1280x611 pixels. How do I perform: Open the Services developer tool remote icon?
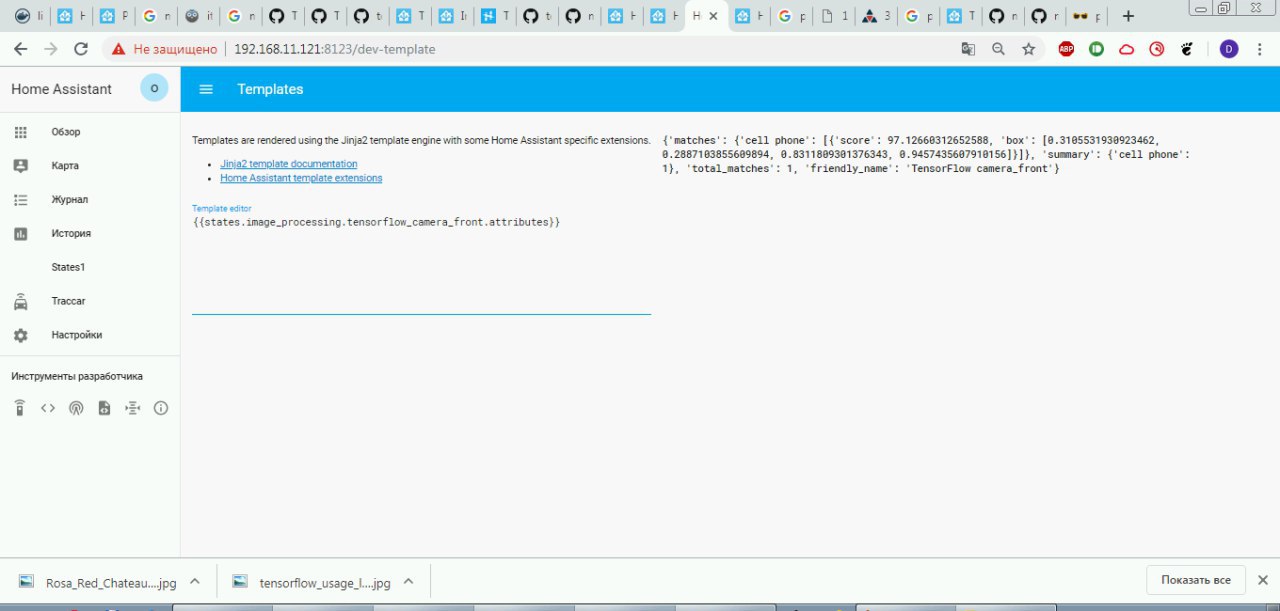(x=20, y=408)
